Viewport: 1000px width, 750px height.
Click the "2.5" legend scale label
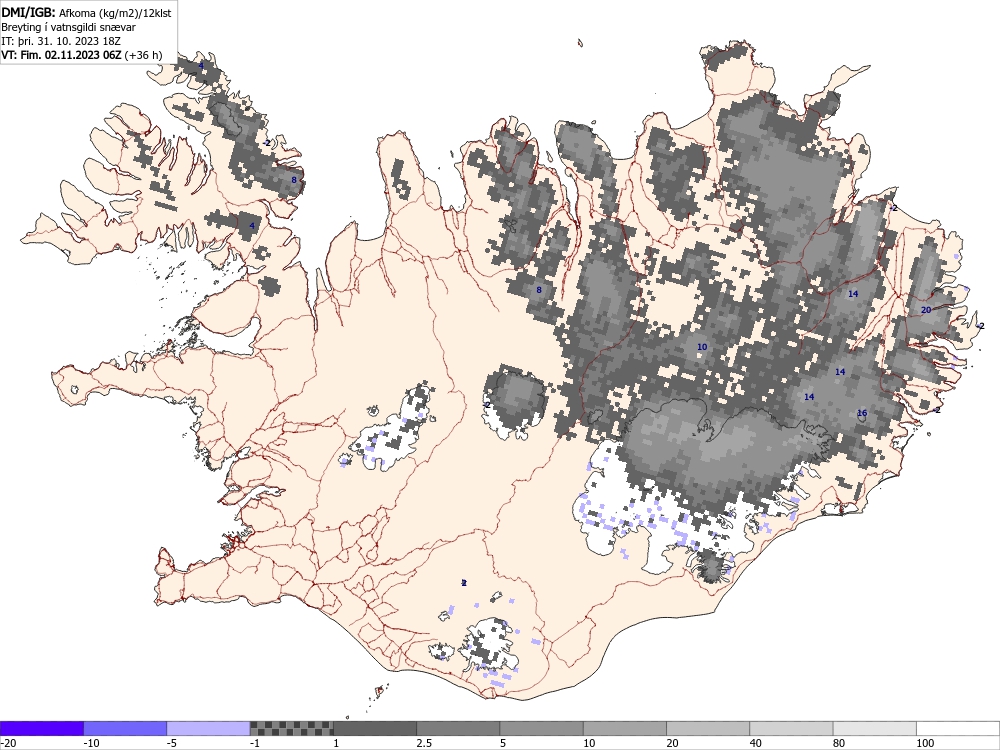tap(424, 743)
